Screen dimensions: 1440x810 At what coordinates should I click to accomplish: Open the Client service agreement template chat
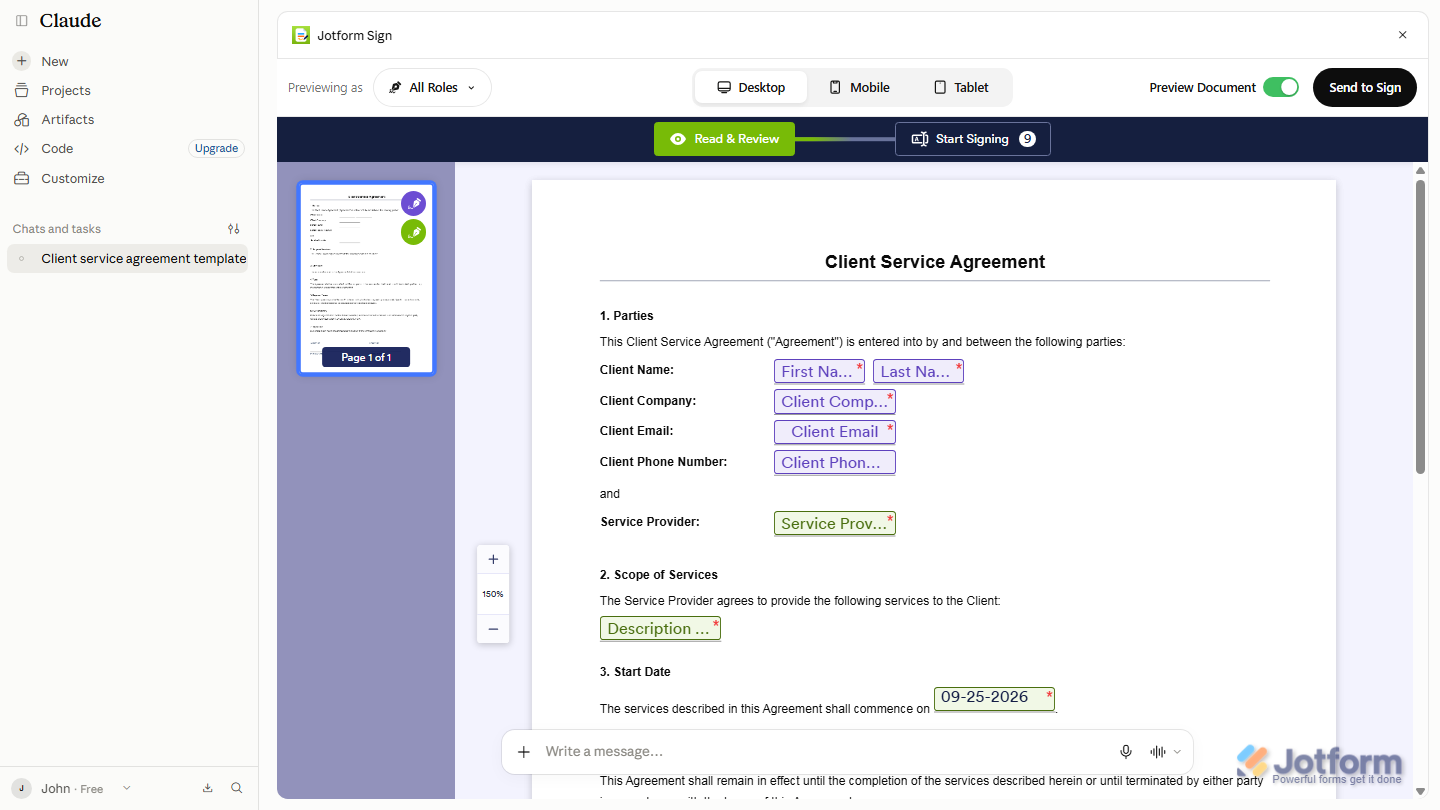click(128, 258)
